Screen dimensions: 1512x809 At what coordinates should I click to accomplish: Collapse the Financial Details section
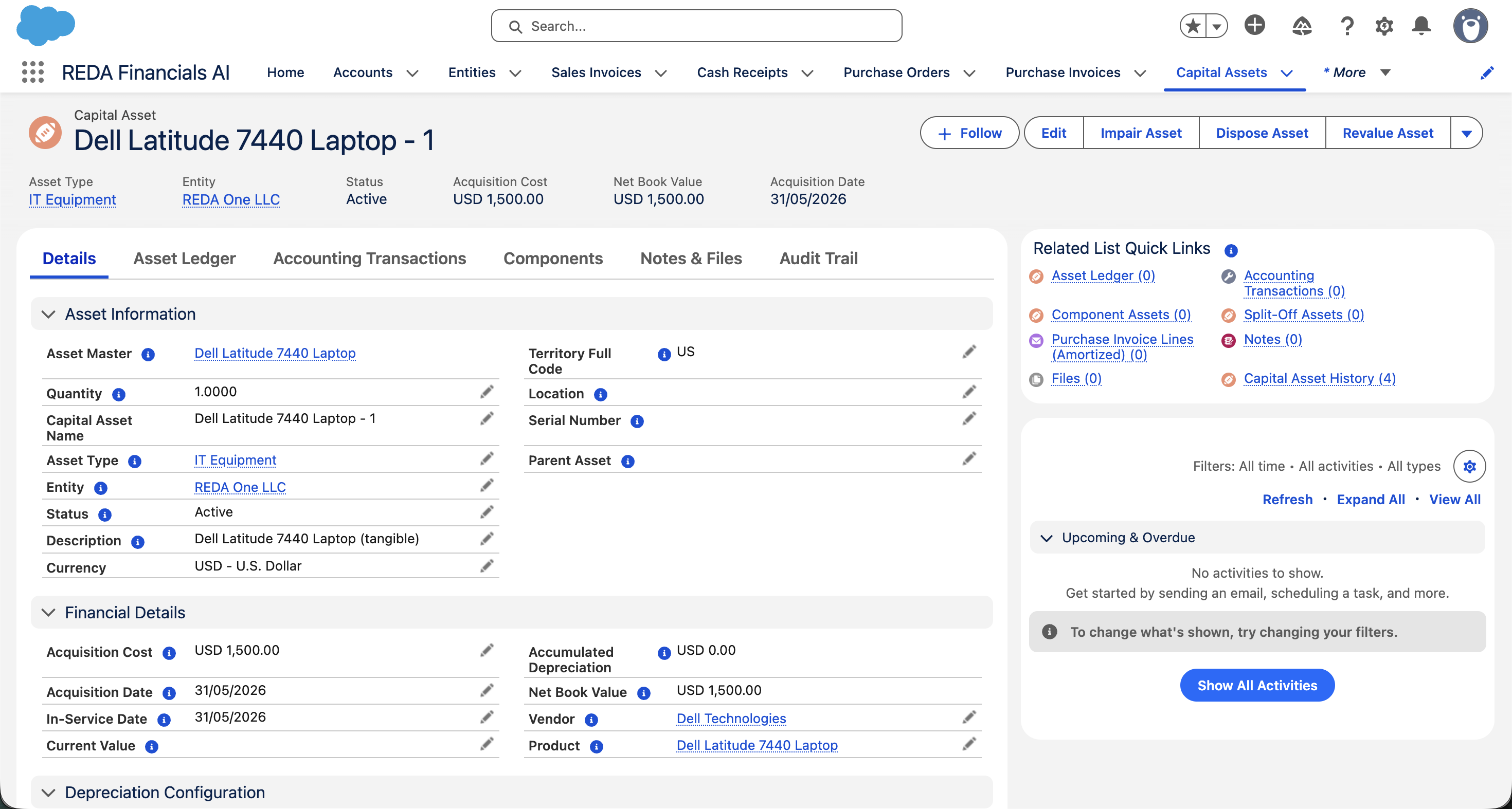(49, 613)
